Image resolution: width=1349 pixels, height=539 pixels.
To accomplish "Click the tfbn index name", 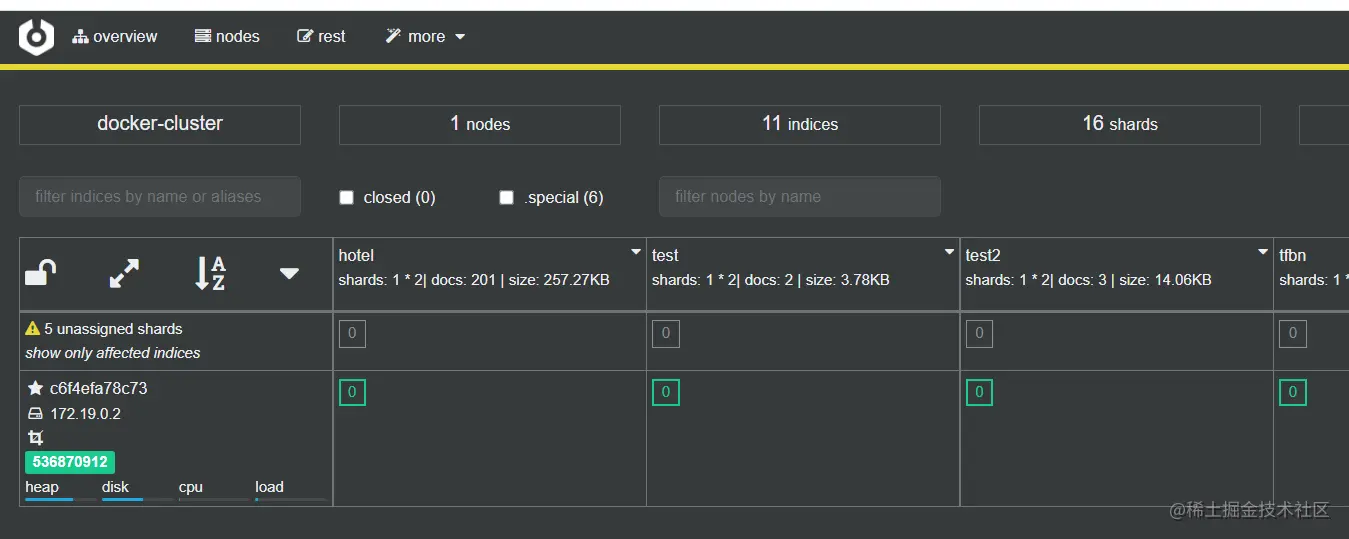I will click(x=1293, y=256).
